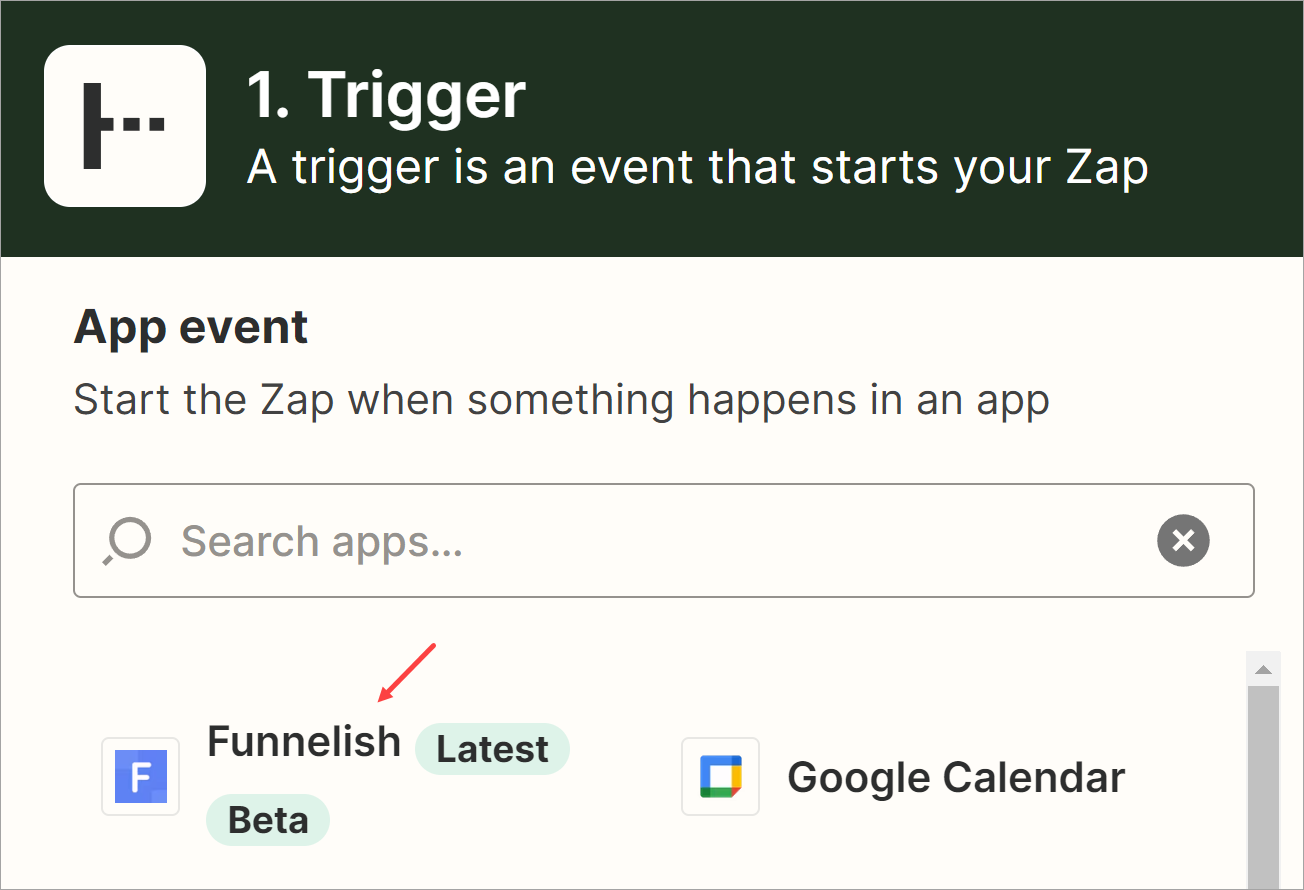Clear the Search apps field
Viewport: 1304px width, 890px height.
pos(1183,541)
